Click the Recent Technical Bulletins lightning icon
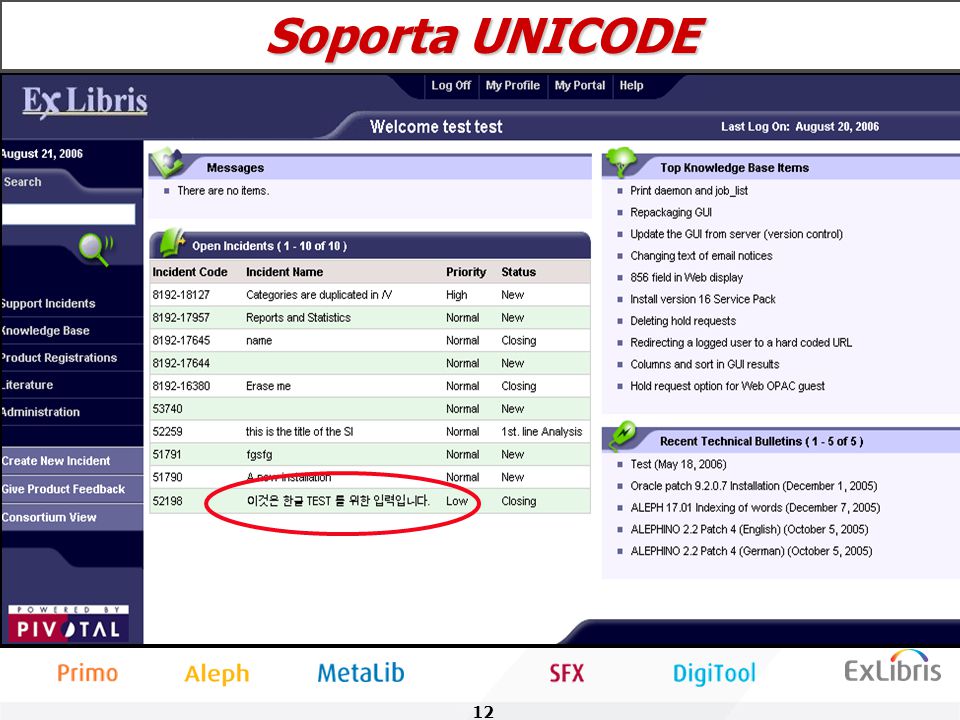 tap(623, 434)
